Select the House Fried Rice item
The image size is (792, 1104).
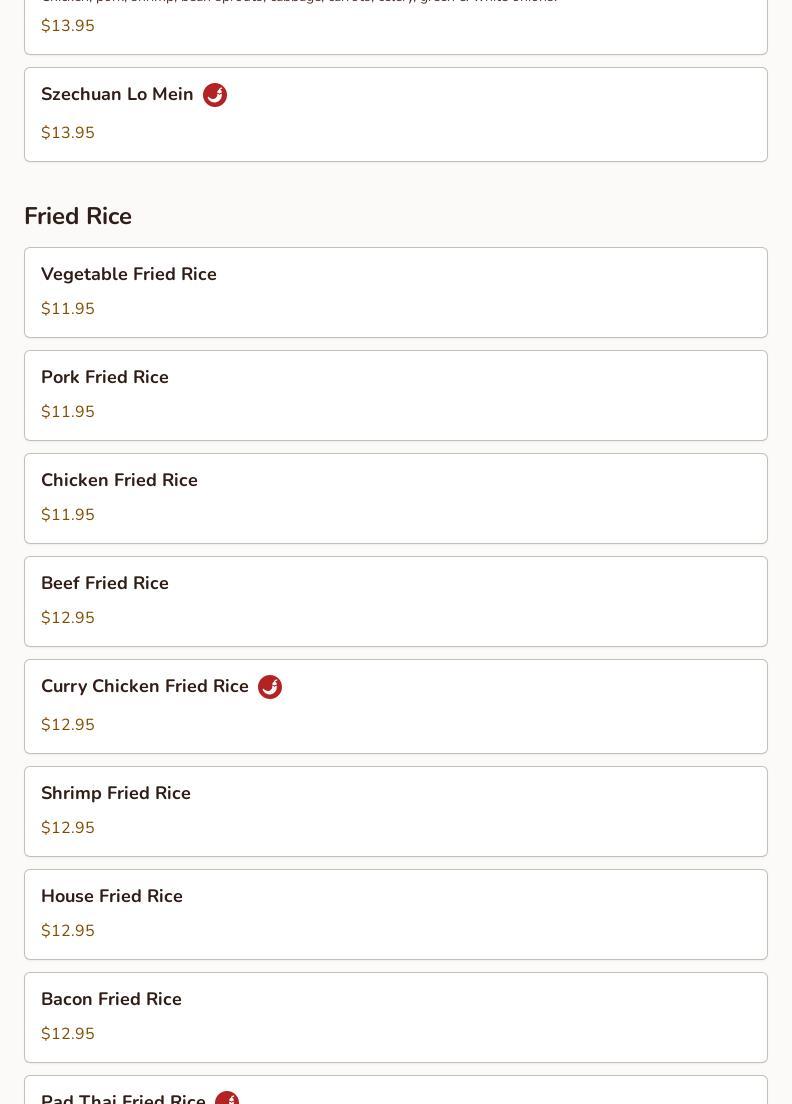[112, 896]
